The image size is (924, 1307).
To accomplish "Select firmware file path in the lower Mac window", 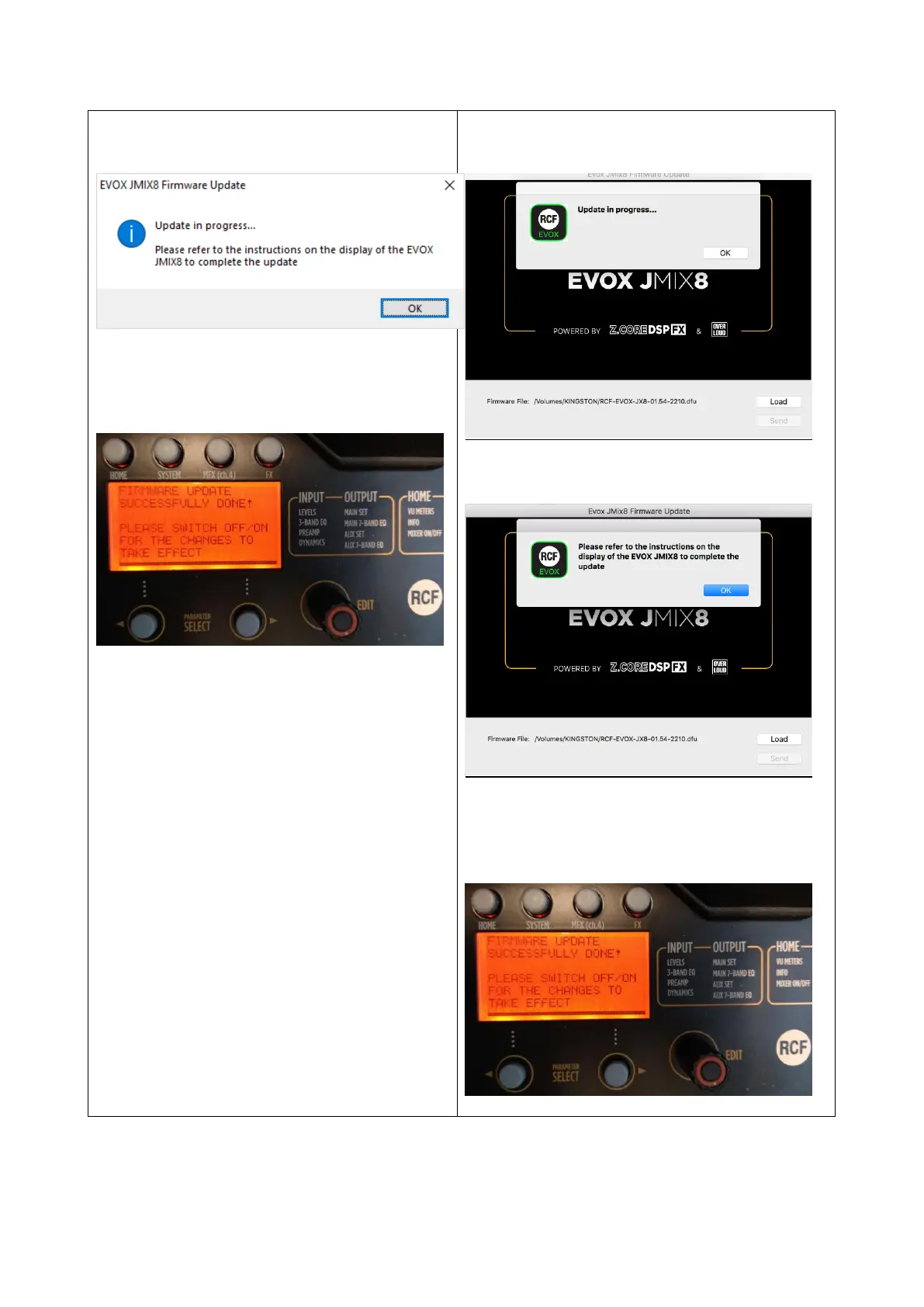I will 616,739.
